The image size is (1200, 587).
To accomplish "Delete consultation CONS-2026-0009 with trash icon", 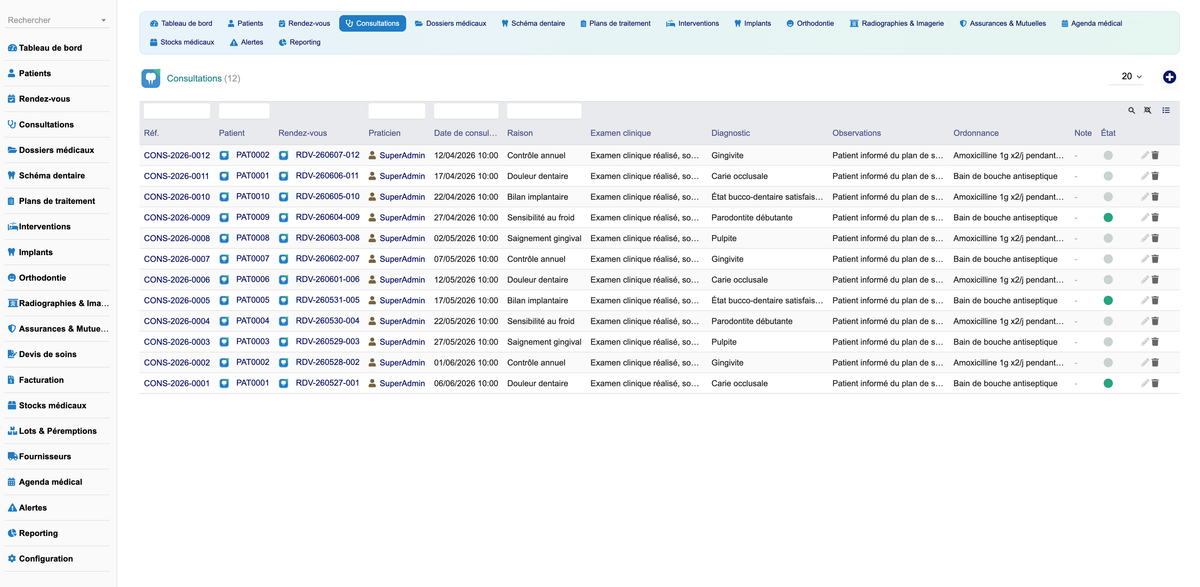I will (x=1155, y=217).
